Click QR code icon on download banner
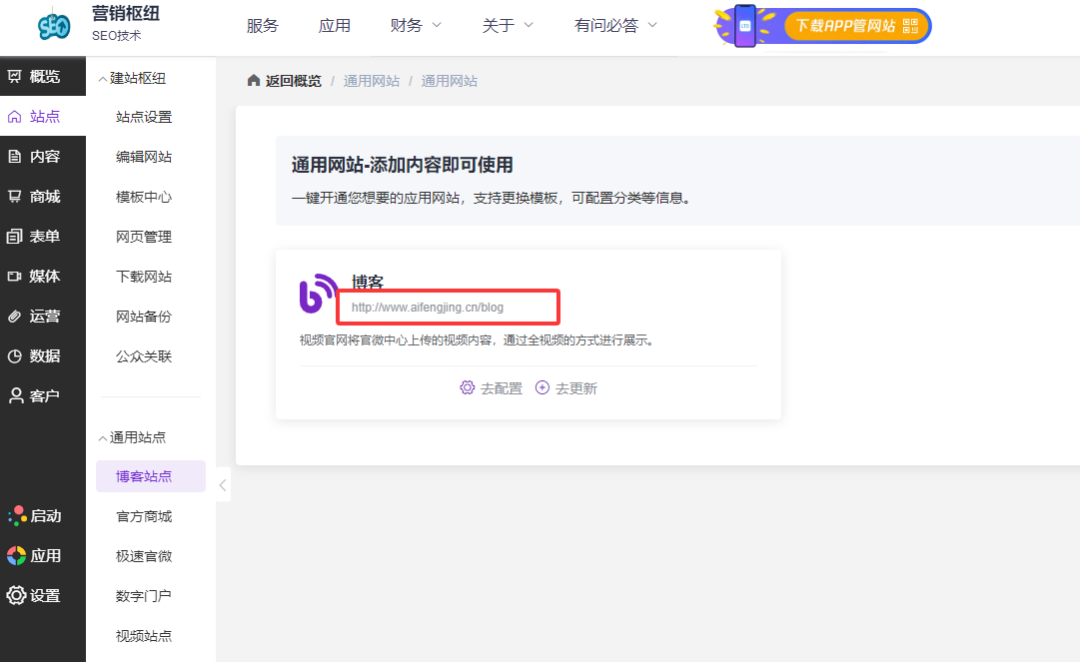The image size is (1080, 662). pos(910,26)
